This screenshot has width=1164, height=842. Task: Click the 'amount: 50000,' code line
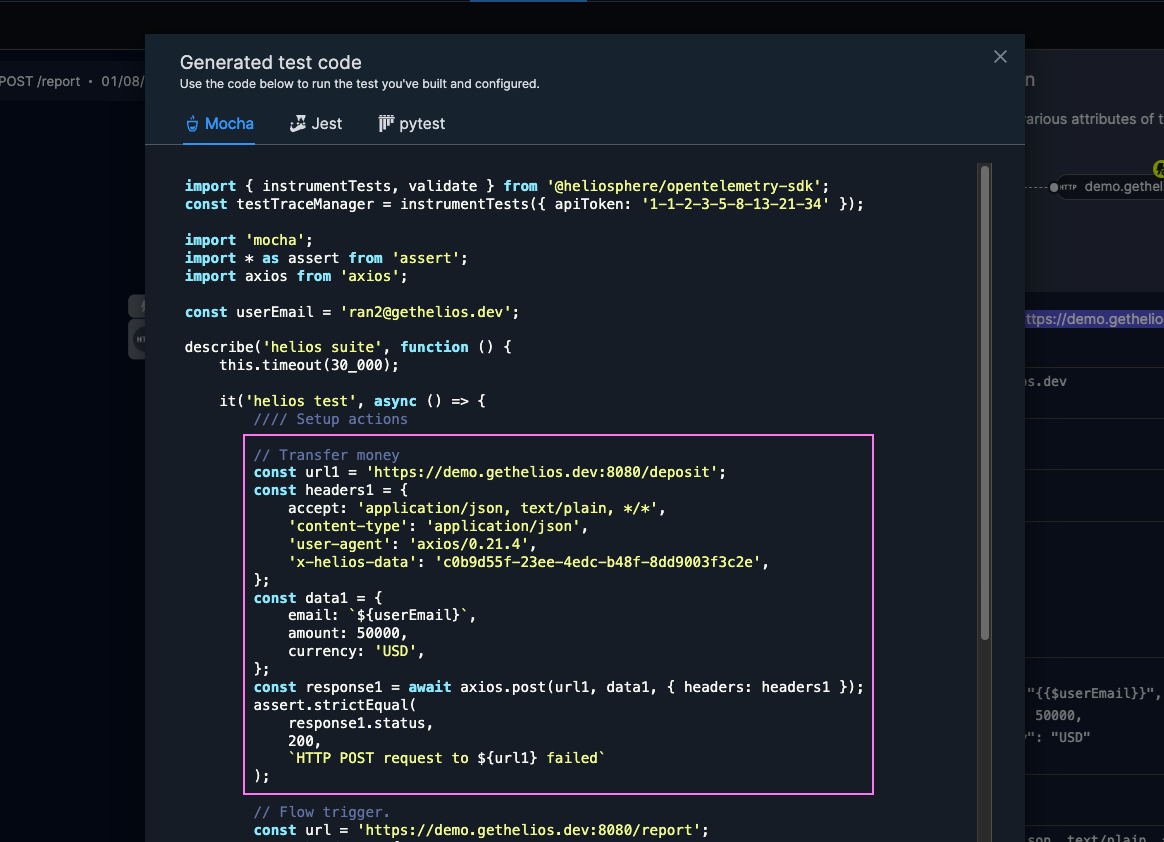[x=347, y=633]
